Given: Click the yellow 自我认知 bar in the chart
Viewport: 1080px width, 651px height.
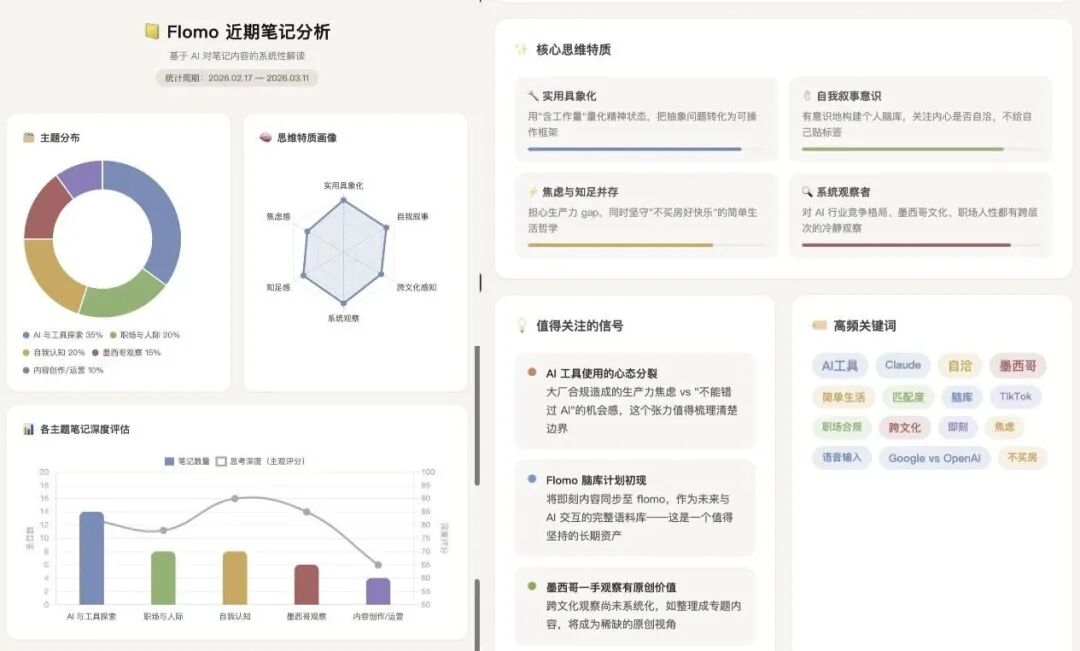Looking at the screenshot, I should (235, 578).
